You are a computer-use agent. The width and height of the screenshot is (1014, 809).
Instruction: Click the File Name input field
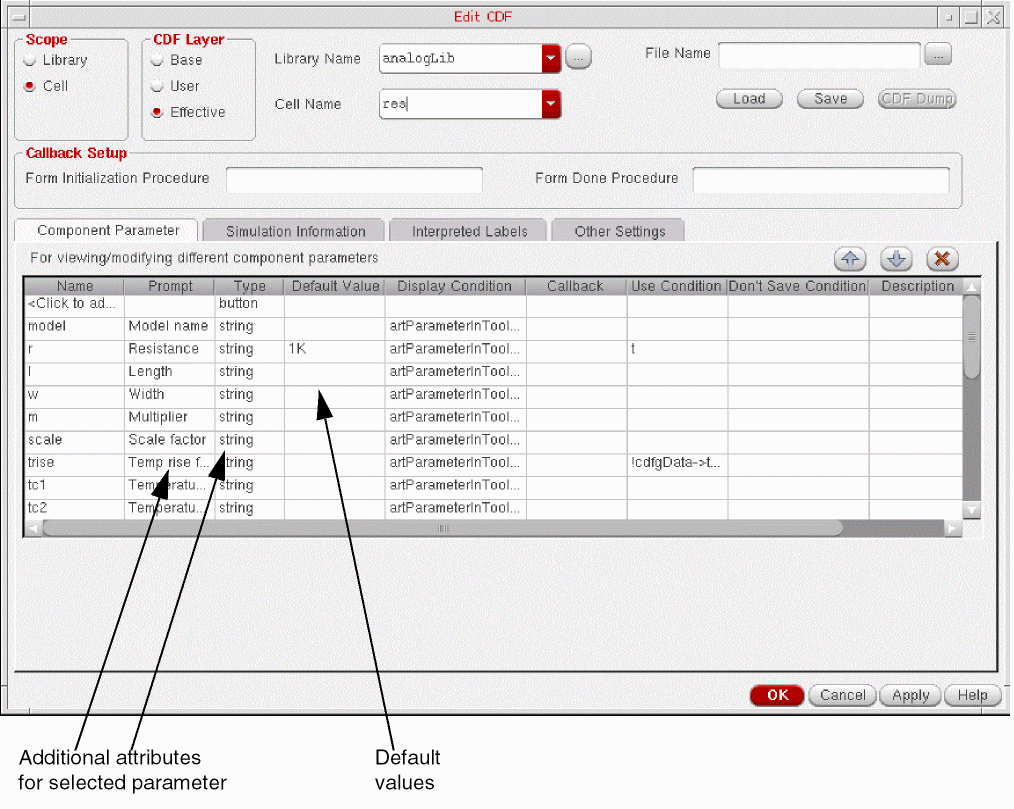[x=819, y=55]
